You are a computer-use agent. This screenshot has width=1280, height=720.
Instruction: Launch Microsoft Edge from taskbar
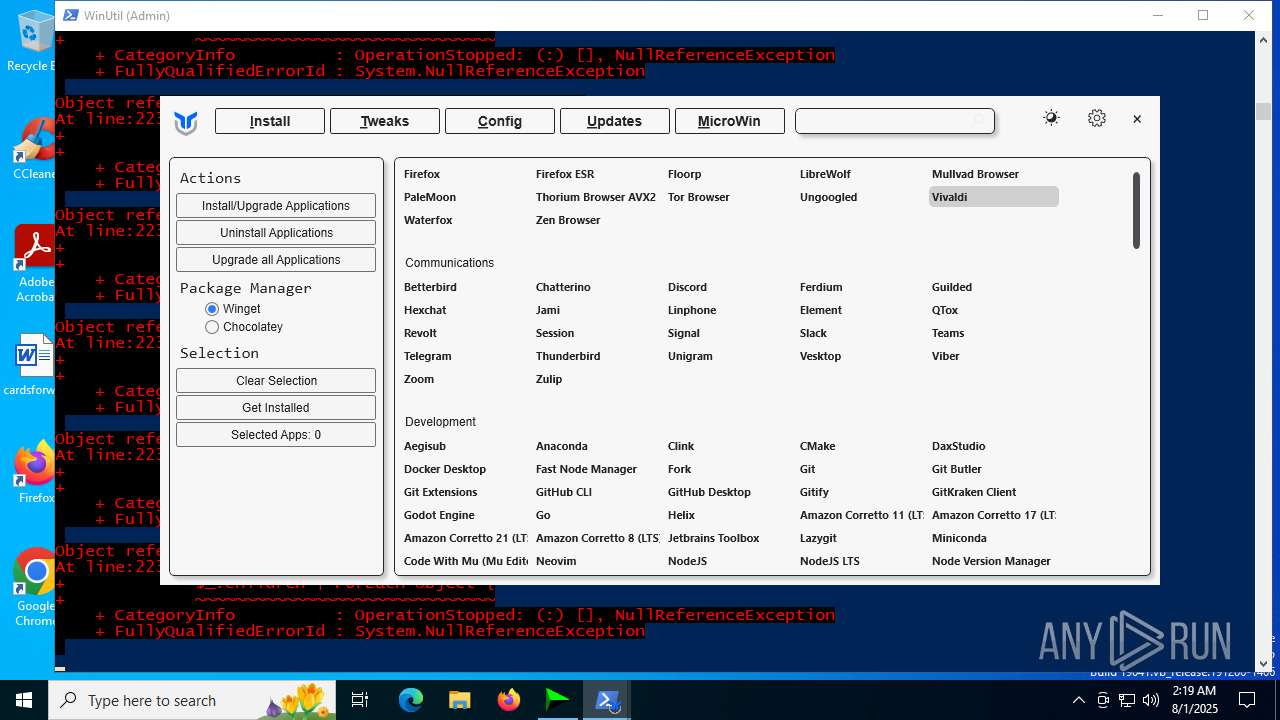click(x=411, y=700)
